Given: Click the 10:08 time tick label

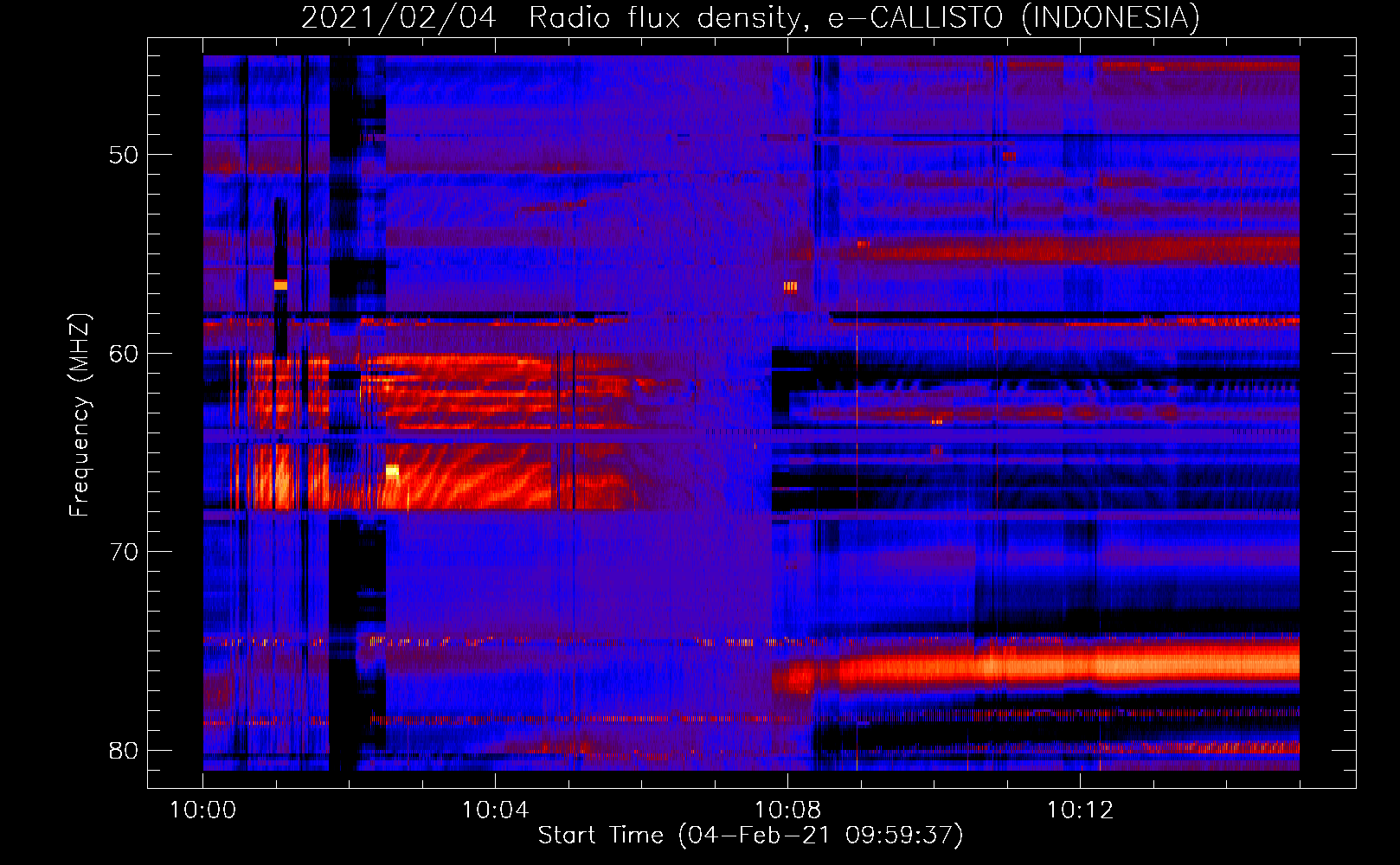Looking at the screenshot, I should coord(787,811).
